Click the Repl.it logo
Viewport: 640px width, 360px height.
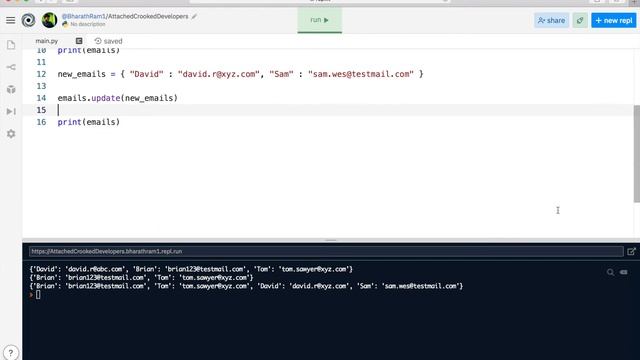click(28, 20)
